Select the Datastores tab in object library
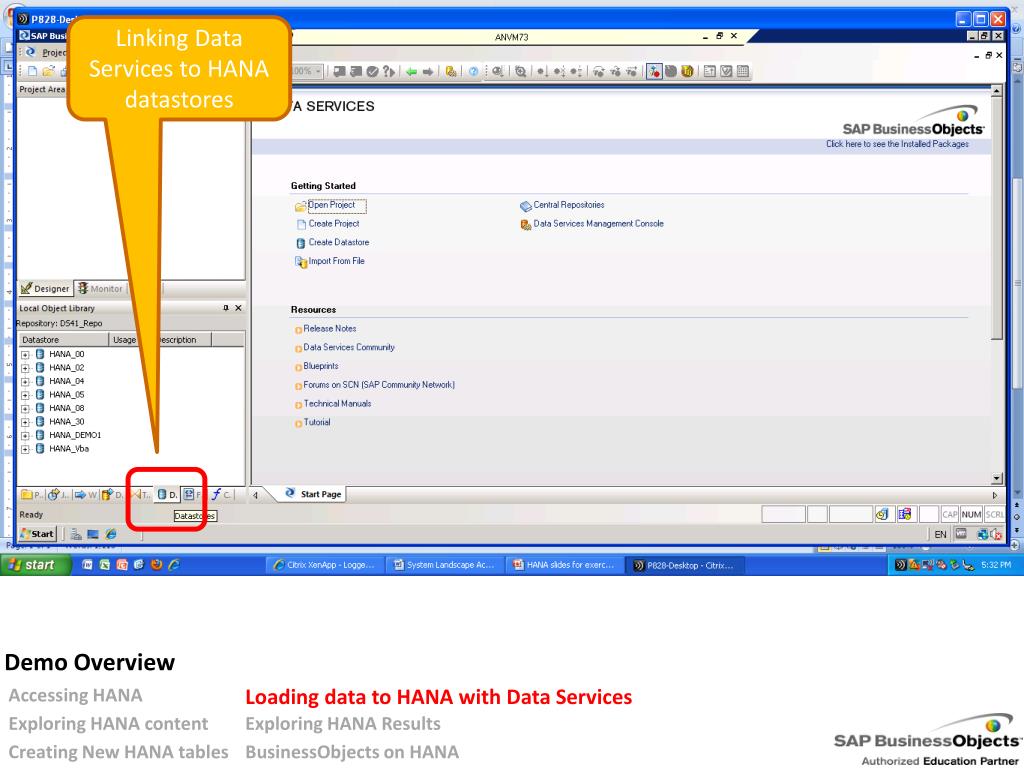 (x=167, y=494)
